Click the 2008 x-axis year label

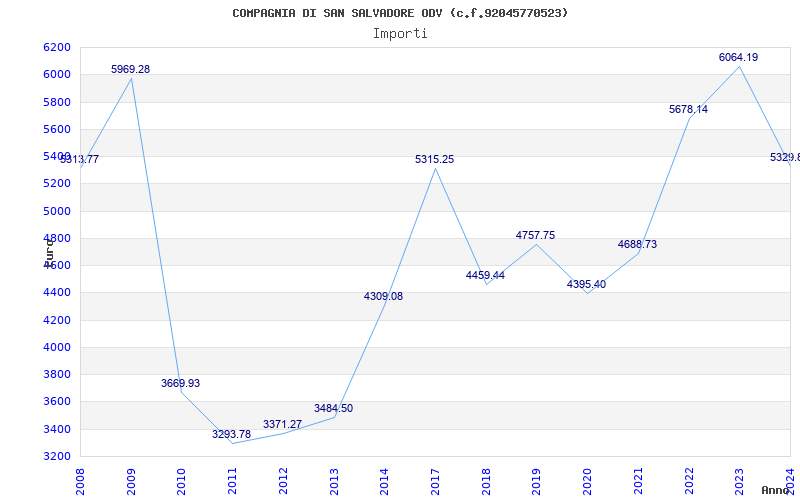[80, 482]
